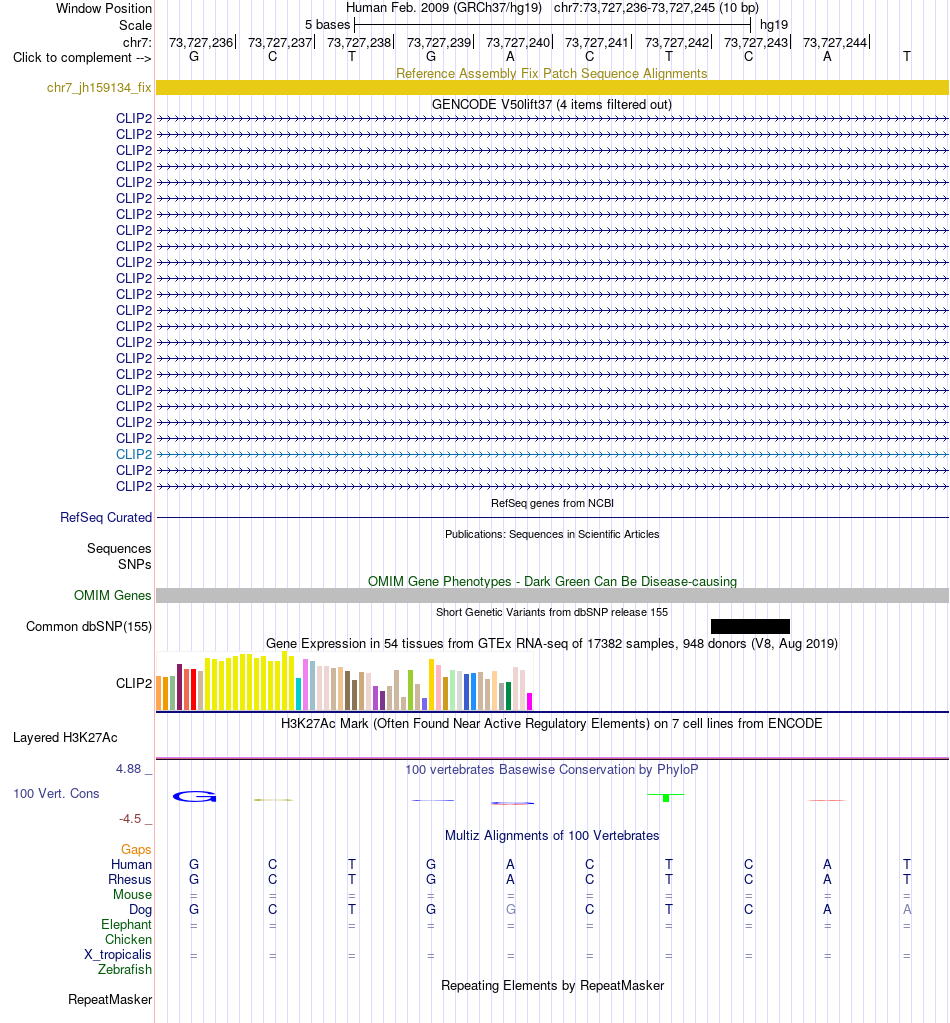
Task: Click the green mark in the PhyloP track
Action: click(666, 797)
